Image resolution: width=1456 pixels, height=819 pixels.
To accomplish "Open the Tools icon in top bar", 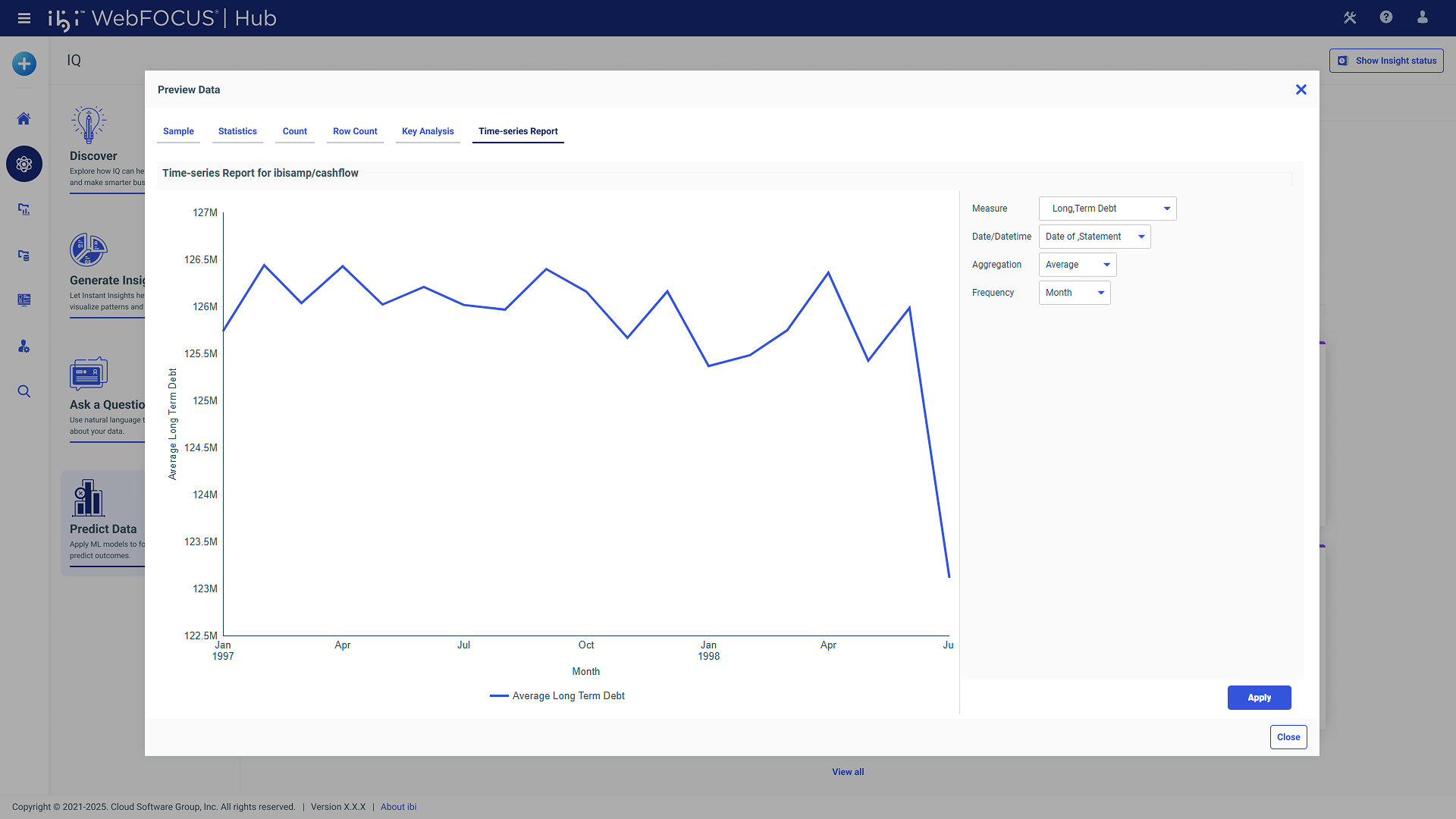I will click(x=1350, y=17).
